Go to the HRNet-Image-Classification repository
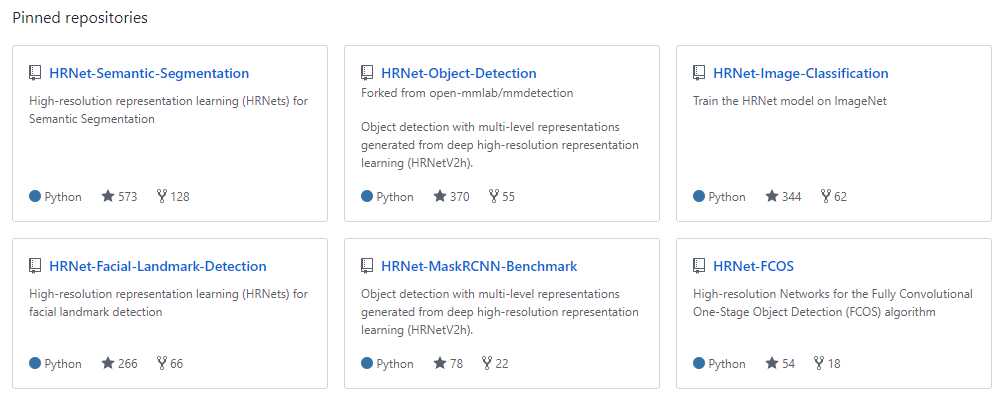Image resolution: width=1006 pixels, height=399 pixels. (801, 73)
